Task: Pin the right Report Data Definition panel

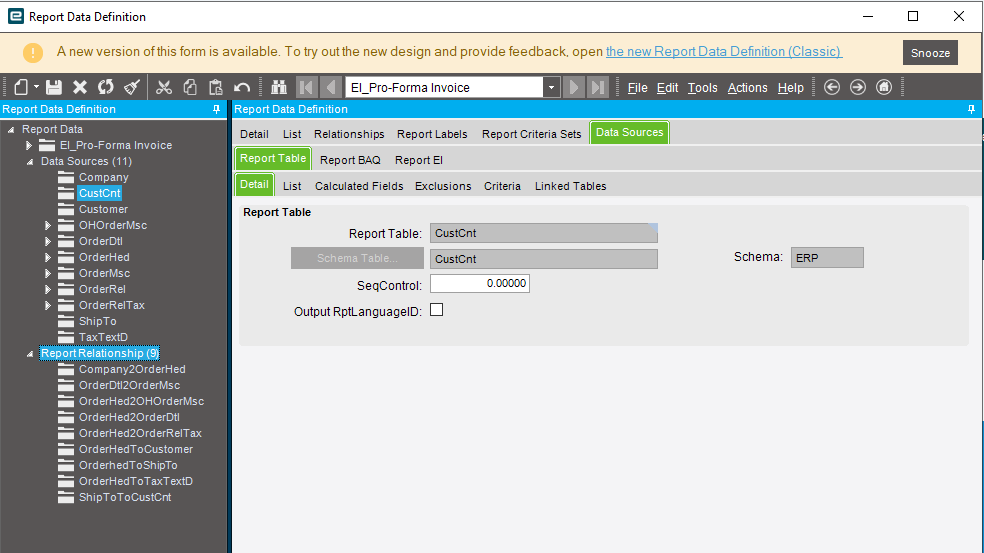Action: (971, 109)
